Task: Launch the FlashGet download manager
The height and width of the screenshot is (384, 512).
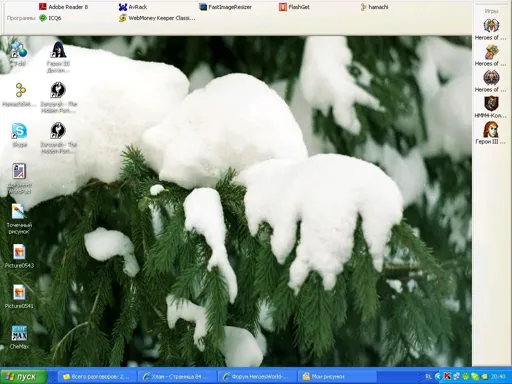Action: pyautogui.click(x=294, y=7)
